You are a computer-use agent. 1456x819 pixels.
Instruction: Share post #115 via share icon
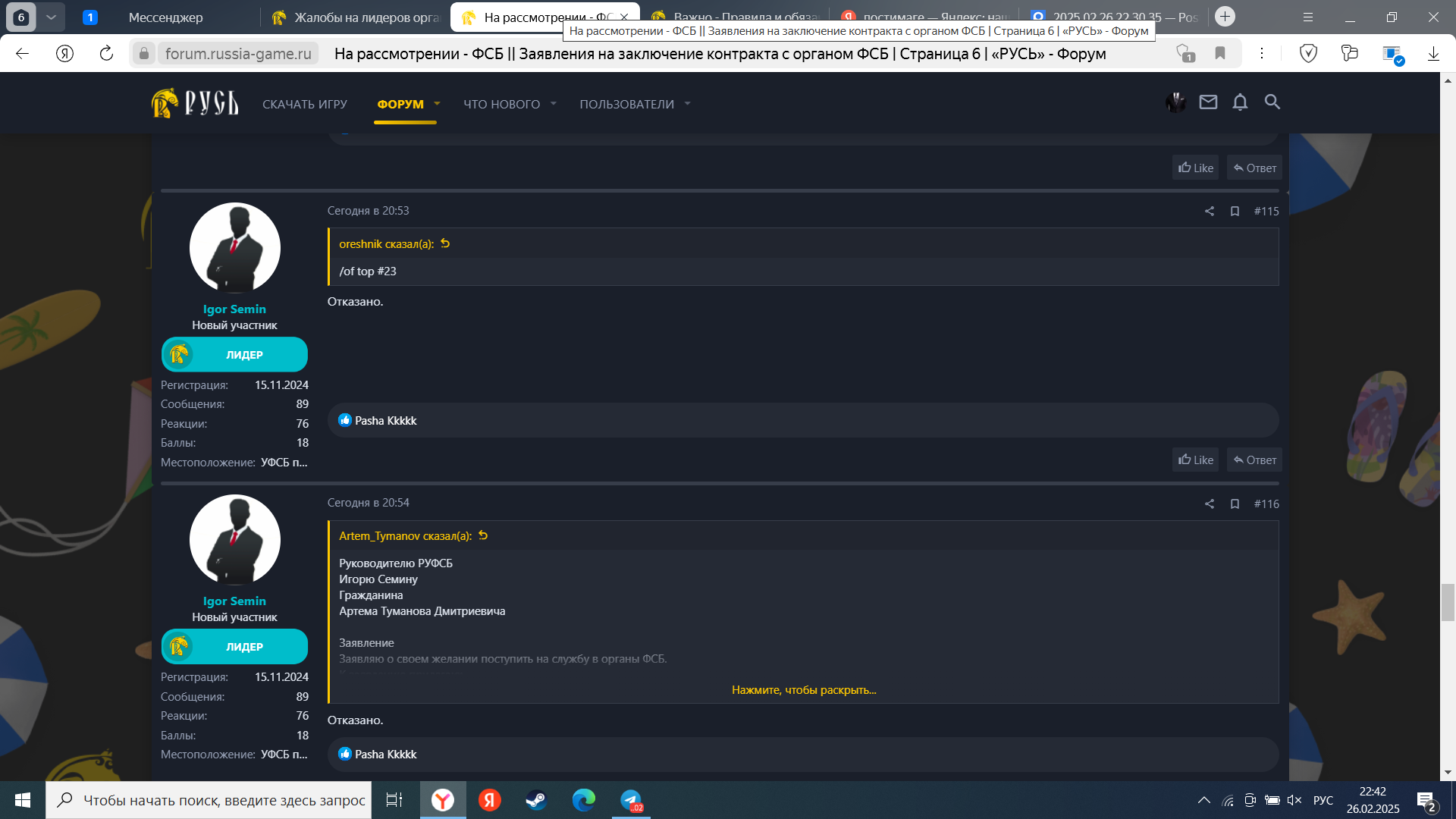click(x=1210, y=212)
